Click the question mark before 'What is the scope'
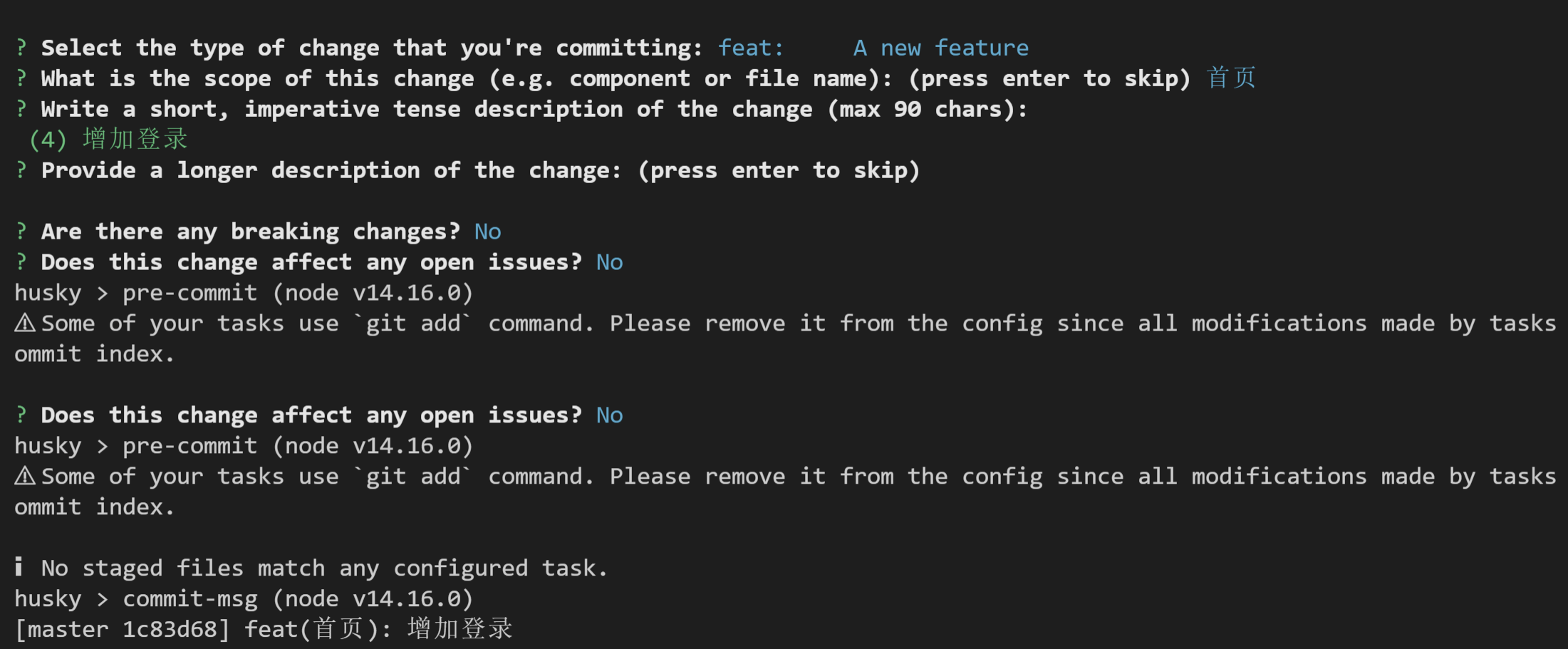This screenshot has width=1568, height=649. tap(21, 78)
